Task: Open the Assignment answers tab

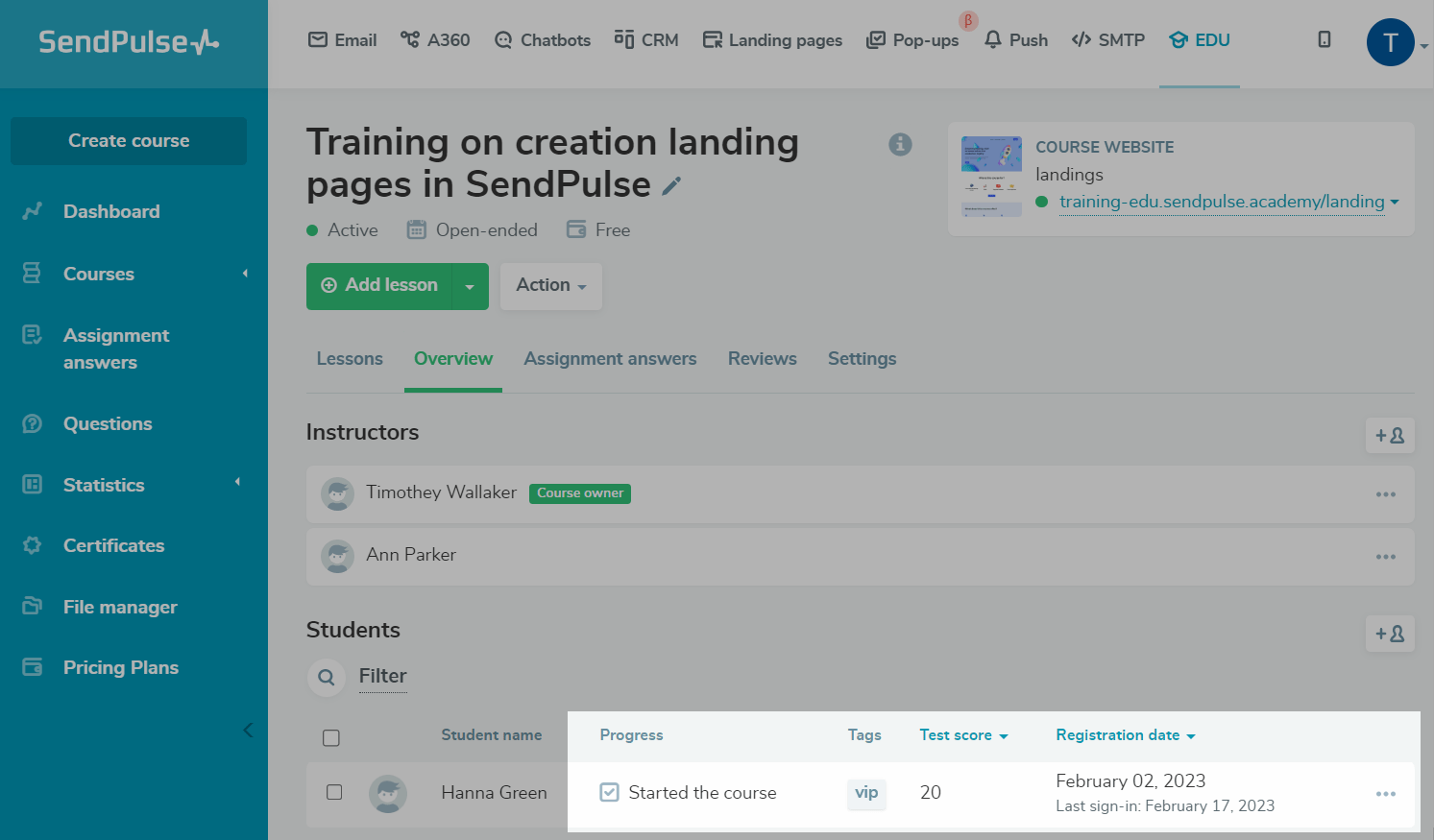Action: coord(610,359)
